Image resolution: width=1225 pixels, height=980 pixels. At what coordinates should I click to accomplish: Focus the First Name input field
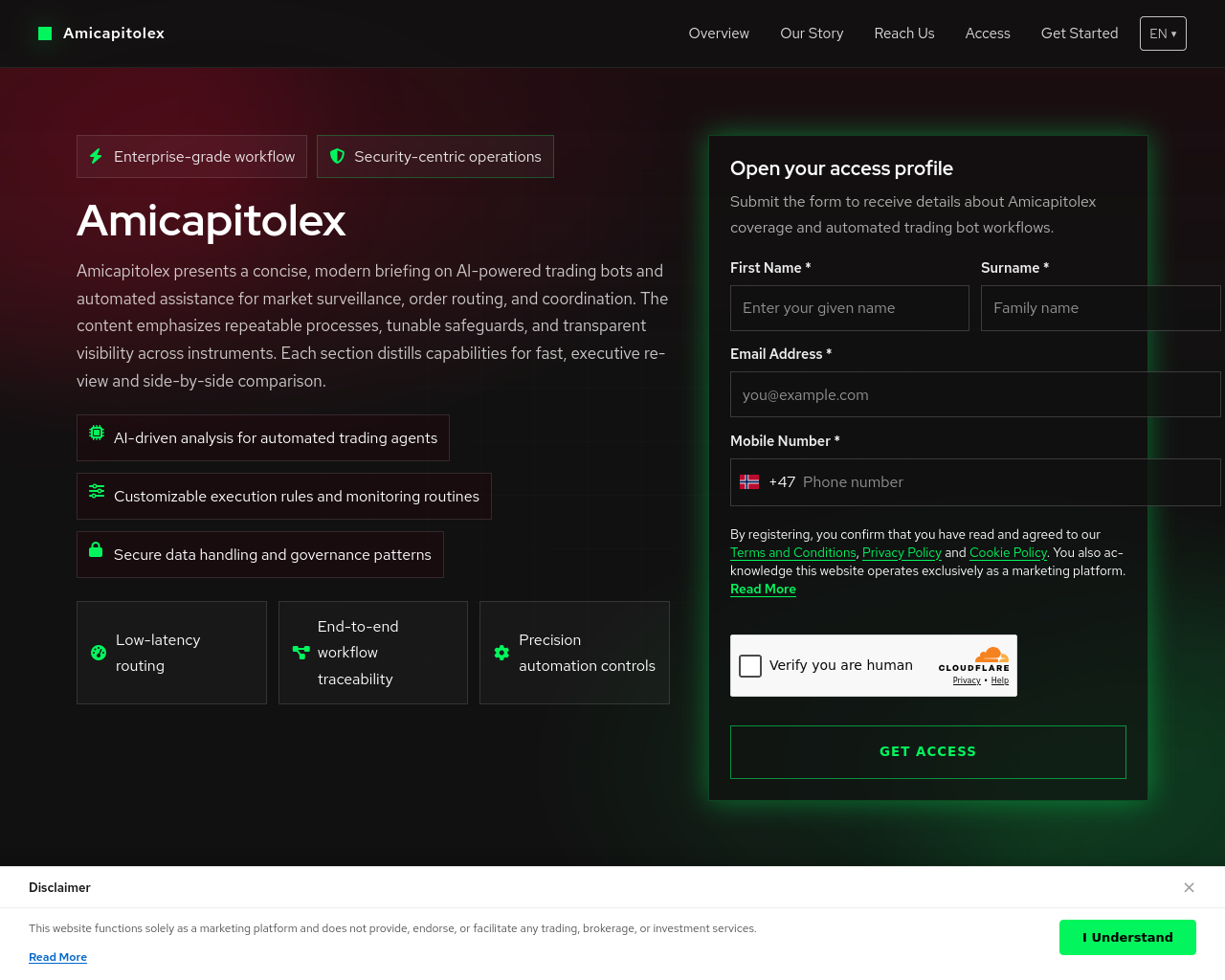850,308
